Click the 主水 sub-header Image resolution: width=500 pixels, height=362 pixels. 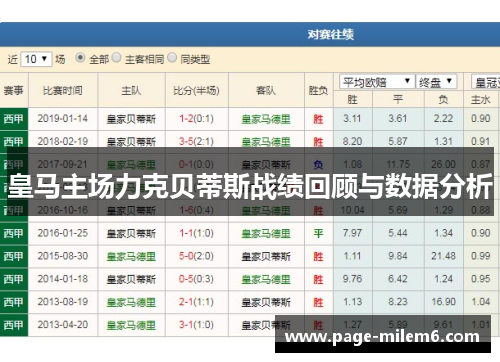481,99
